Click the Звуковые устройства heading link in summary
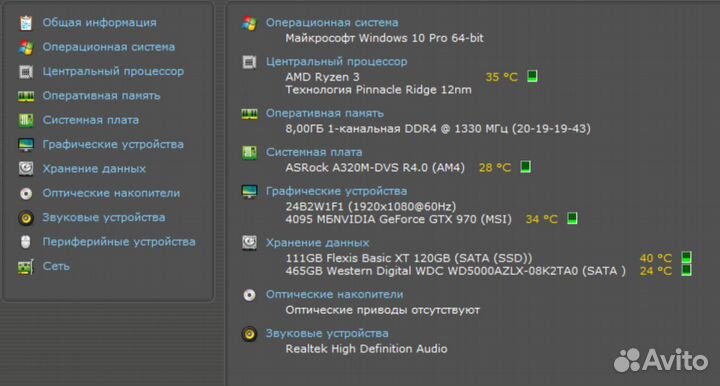 (327, 334)
